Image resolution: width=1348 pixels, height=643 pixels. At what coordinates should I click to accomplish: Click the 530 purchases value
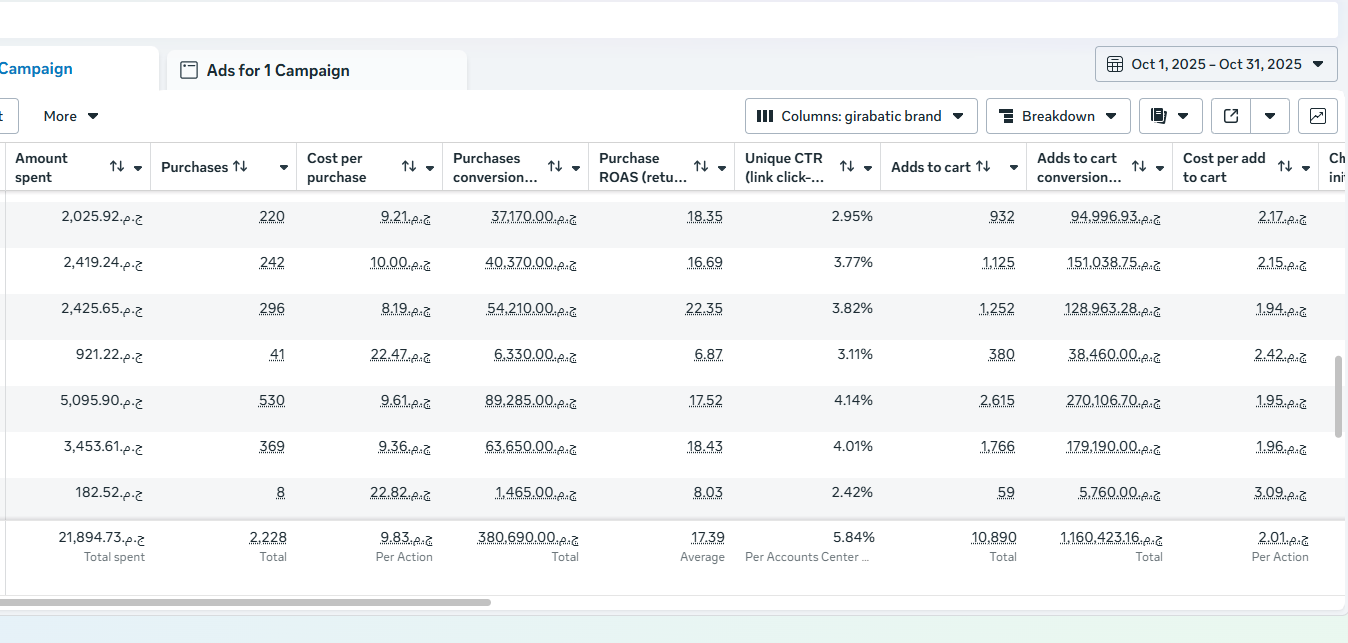(x=271, y=400)
